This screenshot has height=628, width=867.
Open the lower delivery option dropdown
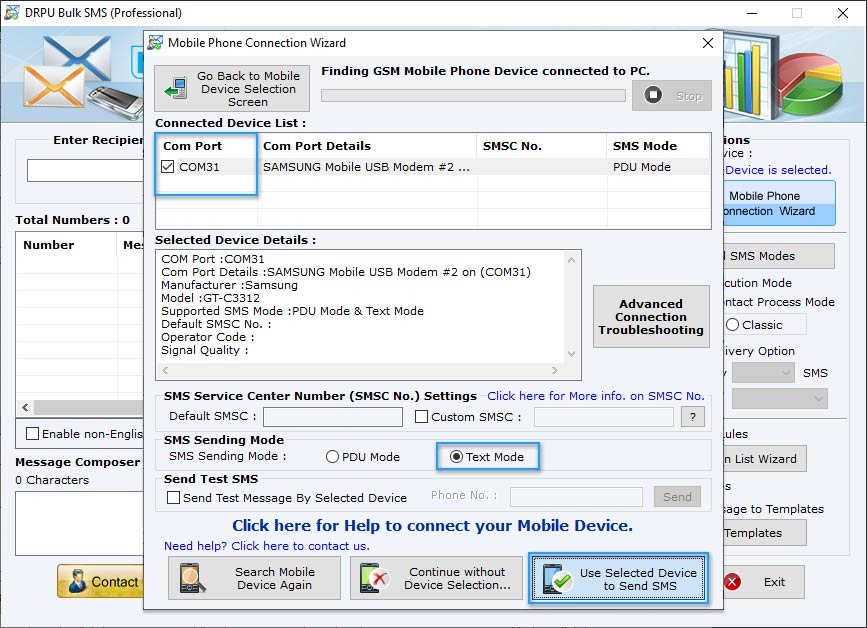tap(780, 398)
